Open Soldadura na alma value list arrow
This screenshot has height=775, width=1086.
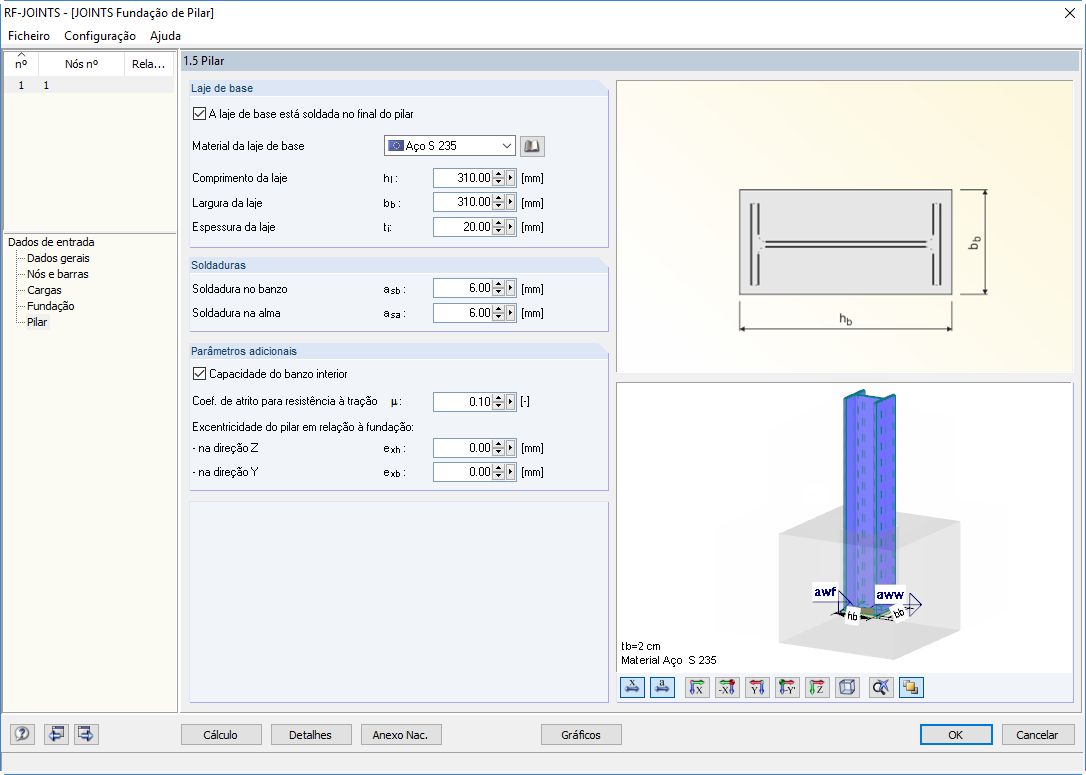[x=511, y=313]
